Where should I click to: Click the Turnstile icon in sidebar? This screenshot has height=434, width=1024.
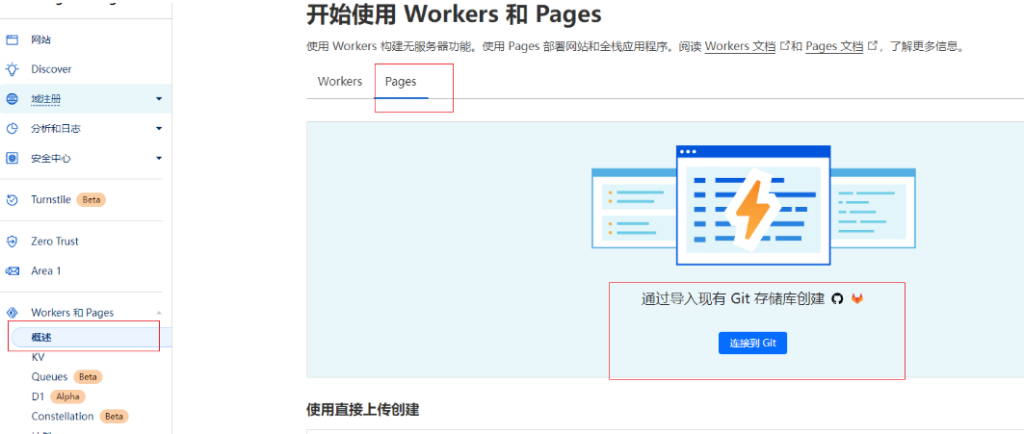12,200
